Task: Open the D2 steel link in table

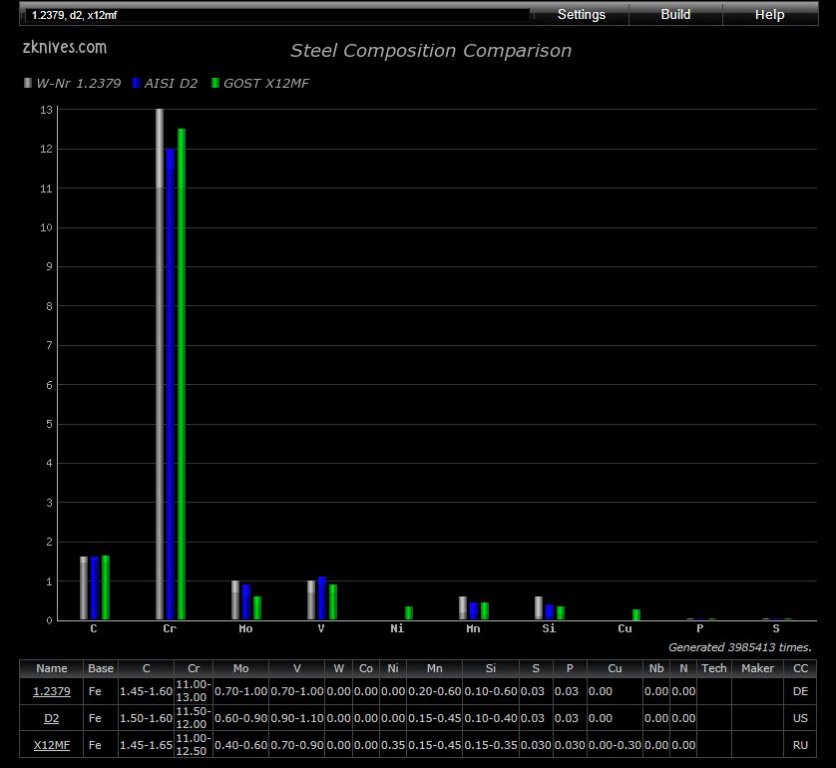Action: [52, 718]
